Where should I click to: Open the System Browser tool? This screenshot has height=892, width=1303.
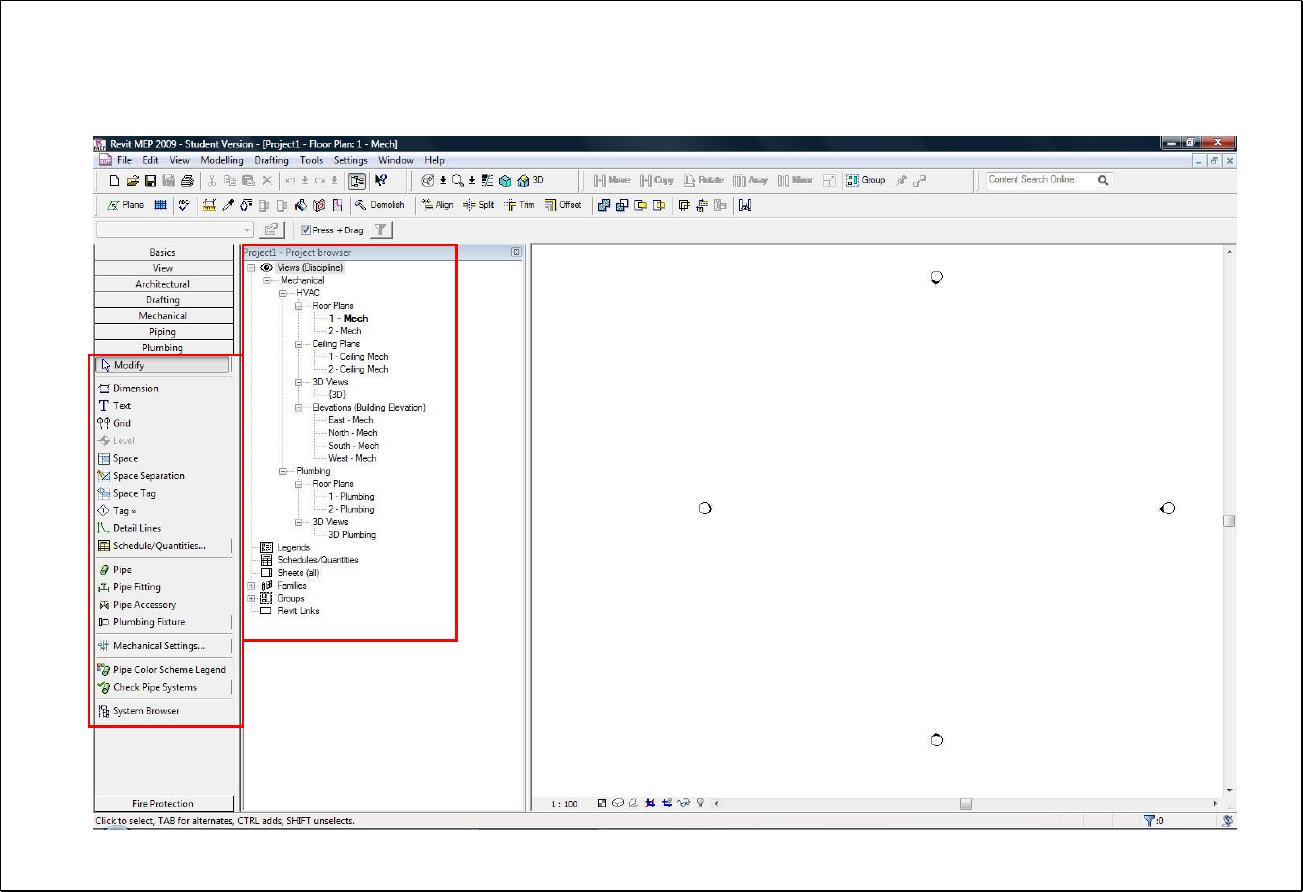(x=145, y=711)
